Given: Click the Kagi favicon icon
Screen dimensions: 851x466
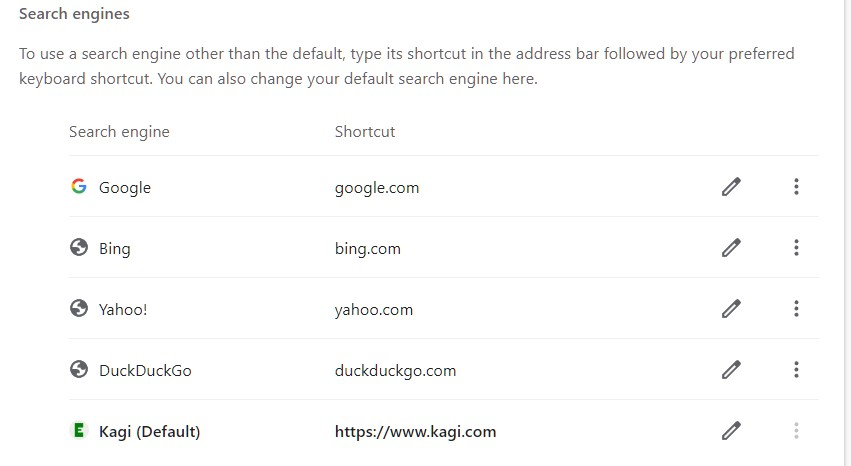Looking at the screenshot, I should click(79, 431).
